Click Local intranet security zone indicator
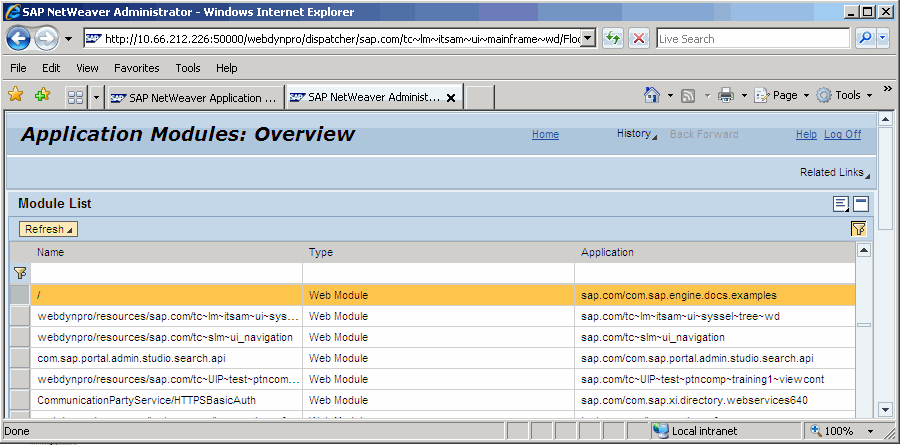 tap(726, 431)
